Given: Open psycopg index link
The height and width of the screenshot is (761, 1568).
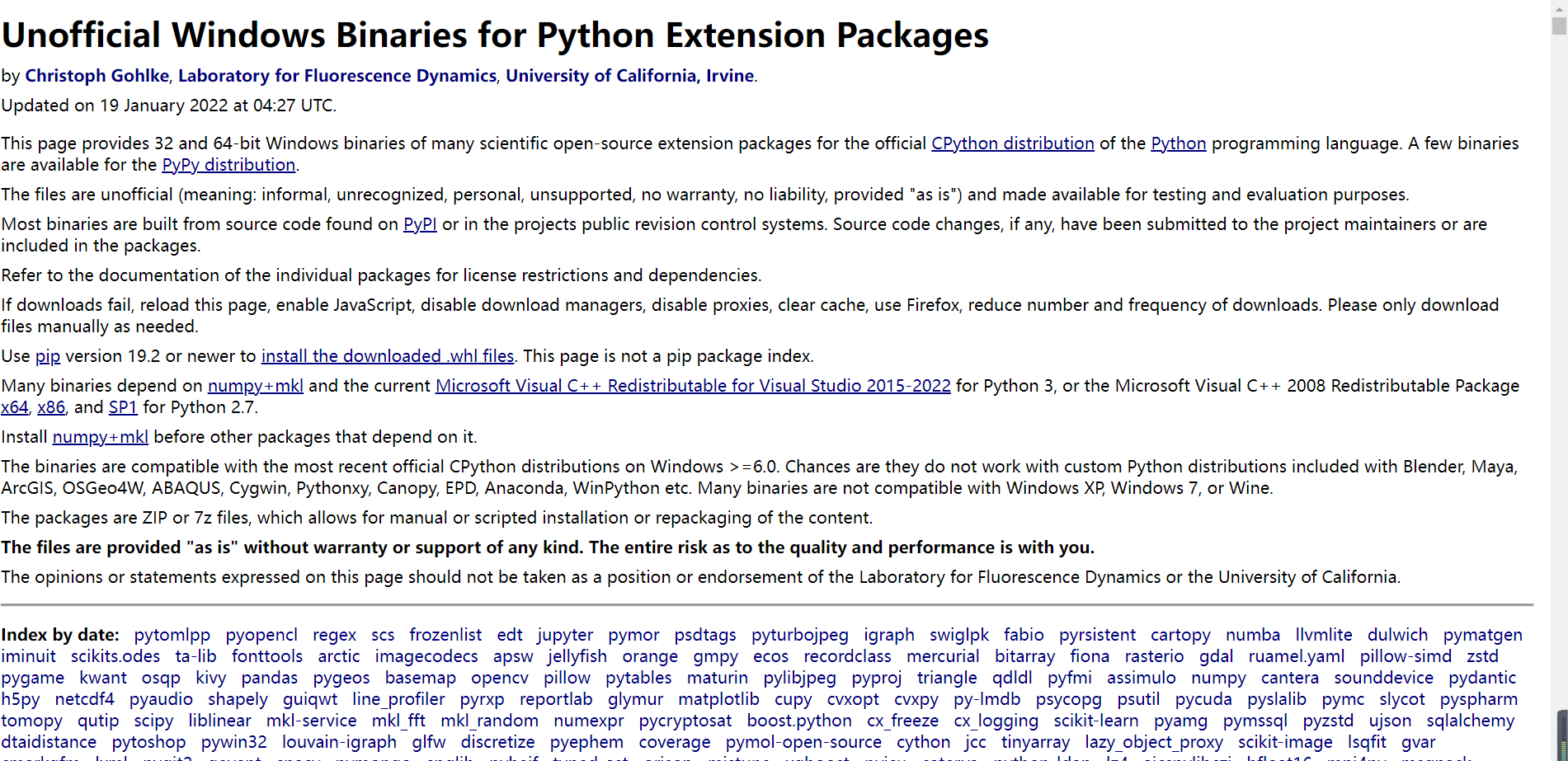Looking at the screenshot, I should click(1069, 699).
